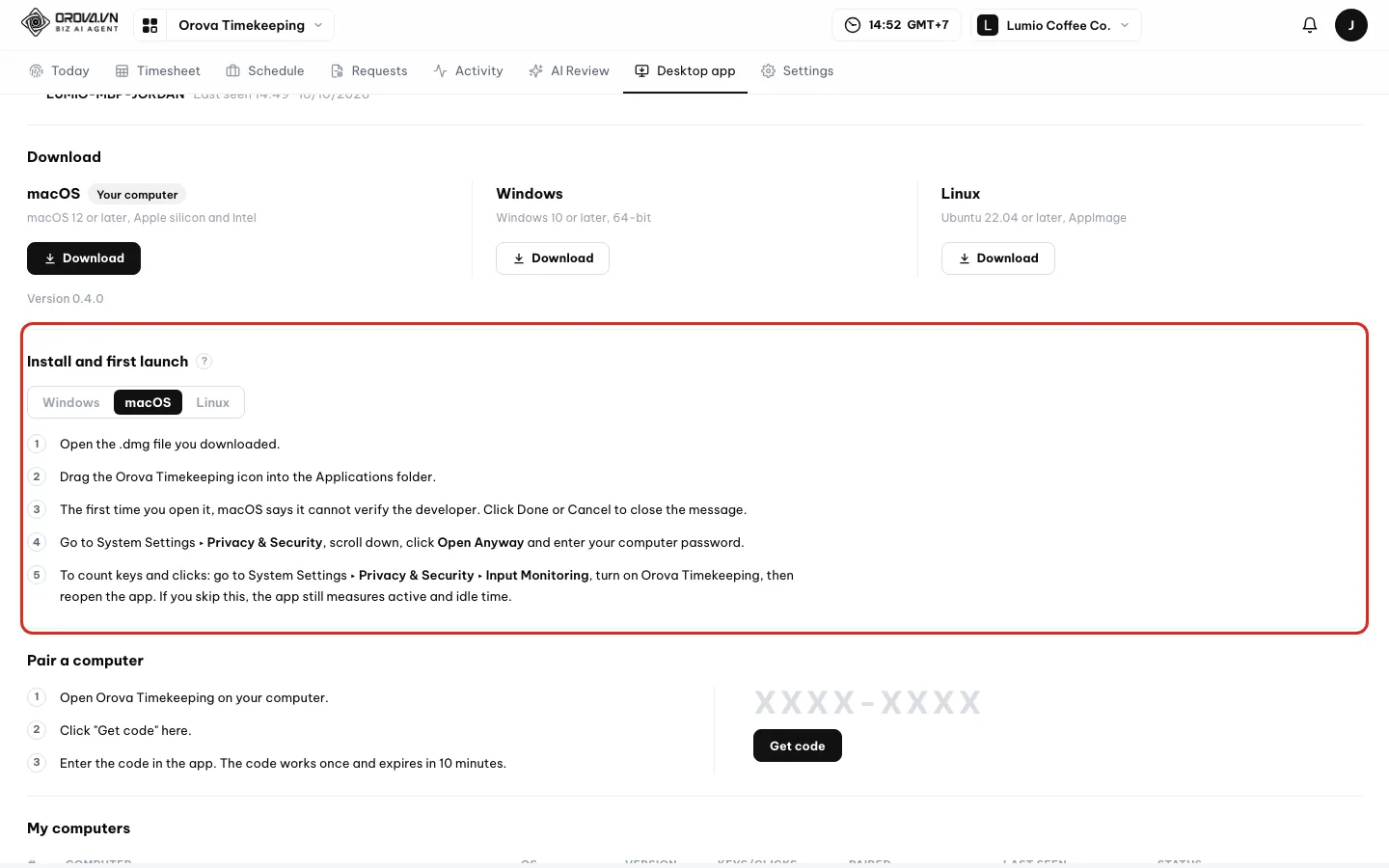The width and height of the screenshot is (1389, 868).
Task: Show Linux install instructions
Action: click(x=213, y=402)
